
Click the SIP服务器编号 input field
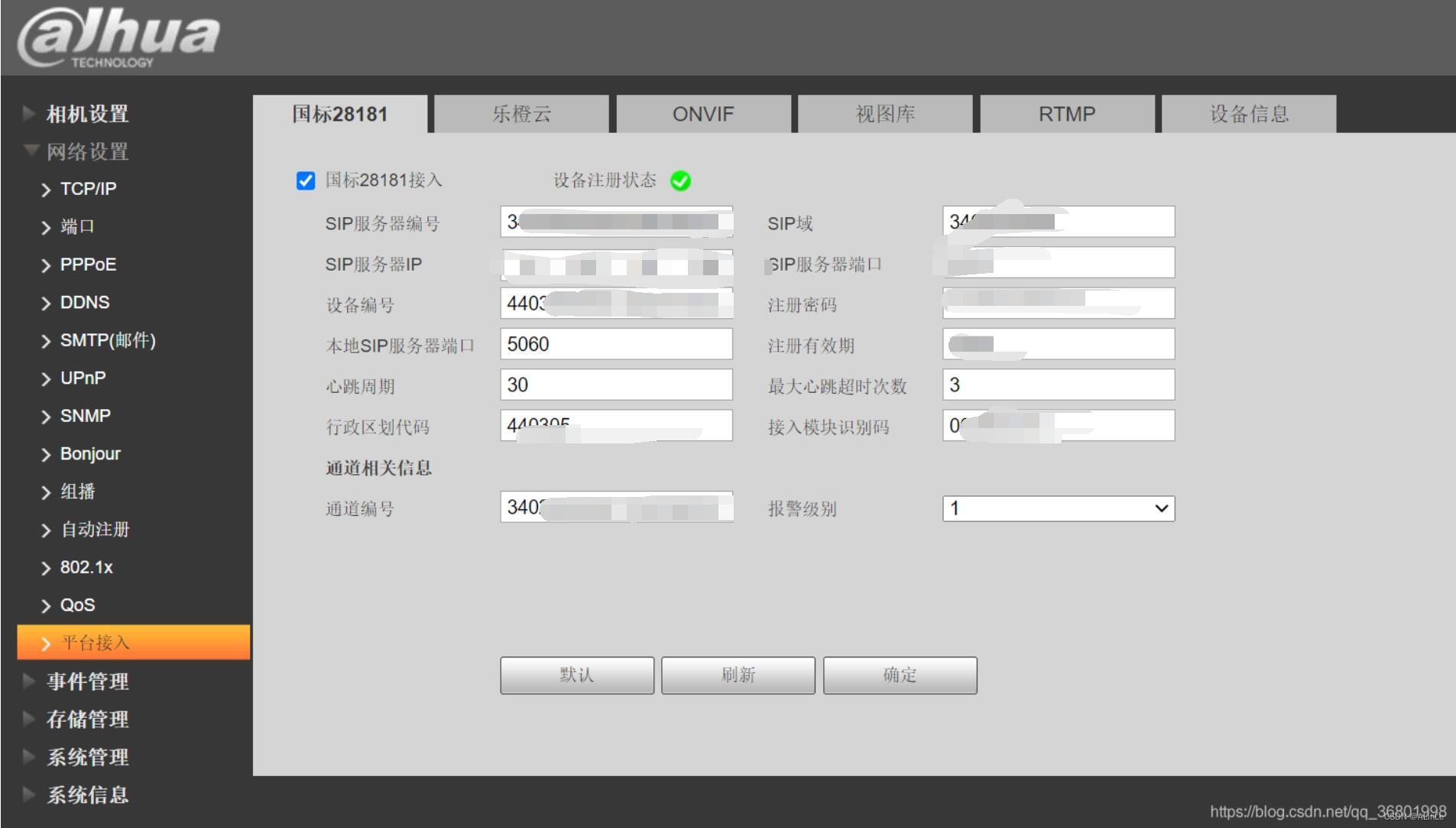[617, 222]
